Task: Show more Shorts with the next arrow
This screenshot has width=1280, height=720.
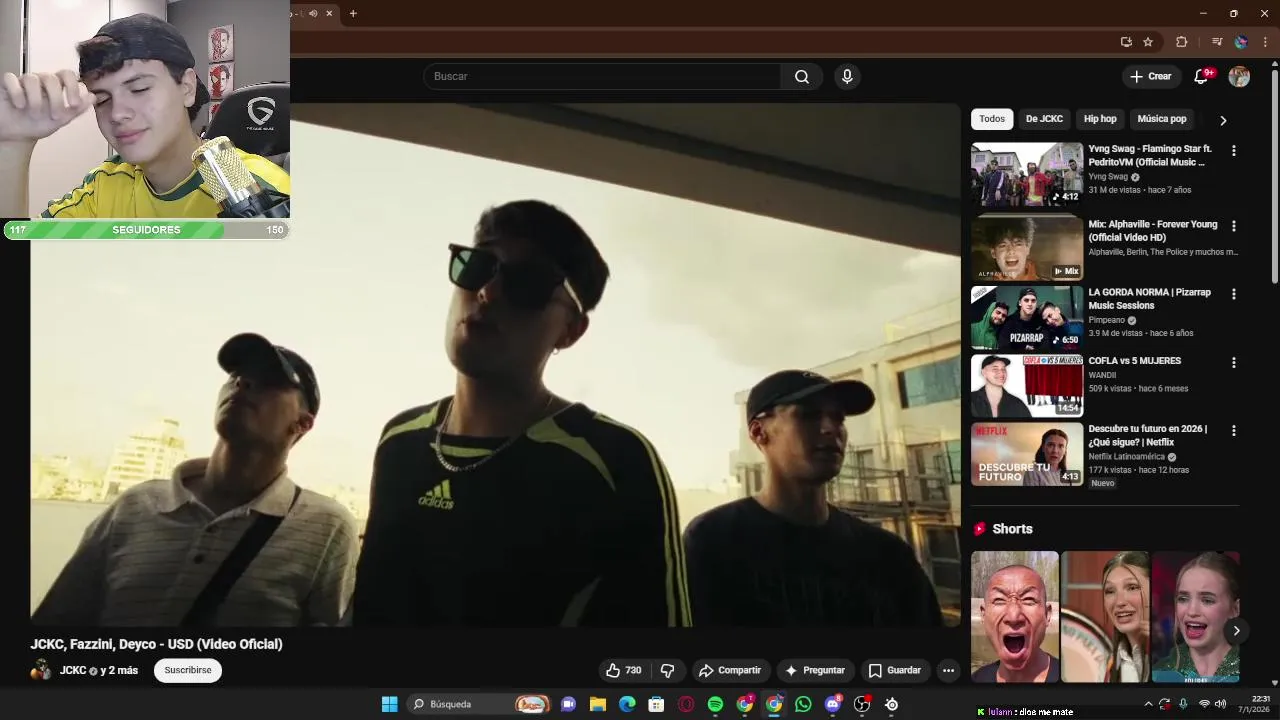Action: pyautogui.click(x=1236, y=630)
